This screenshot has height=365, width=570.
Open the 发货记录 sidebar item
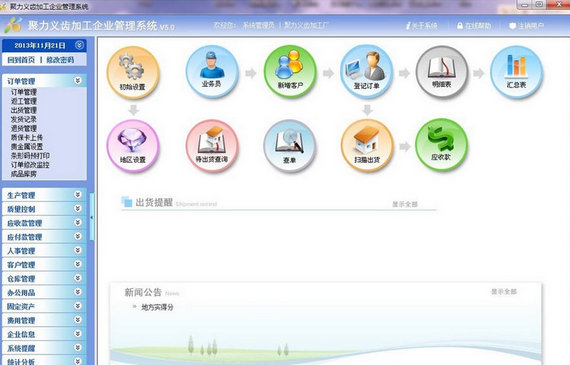point(24,119)
